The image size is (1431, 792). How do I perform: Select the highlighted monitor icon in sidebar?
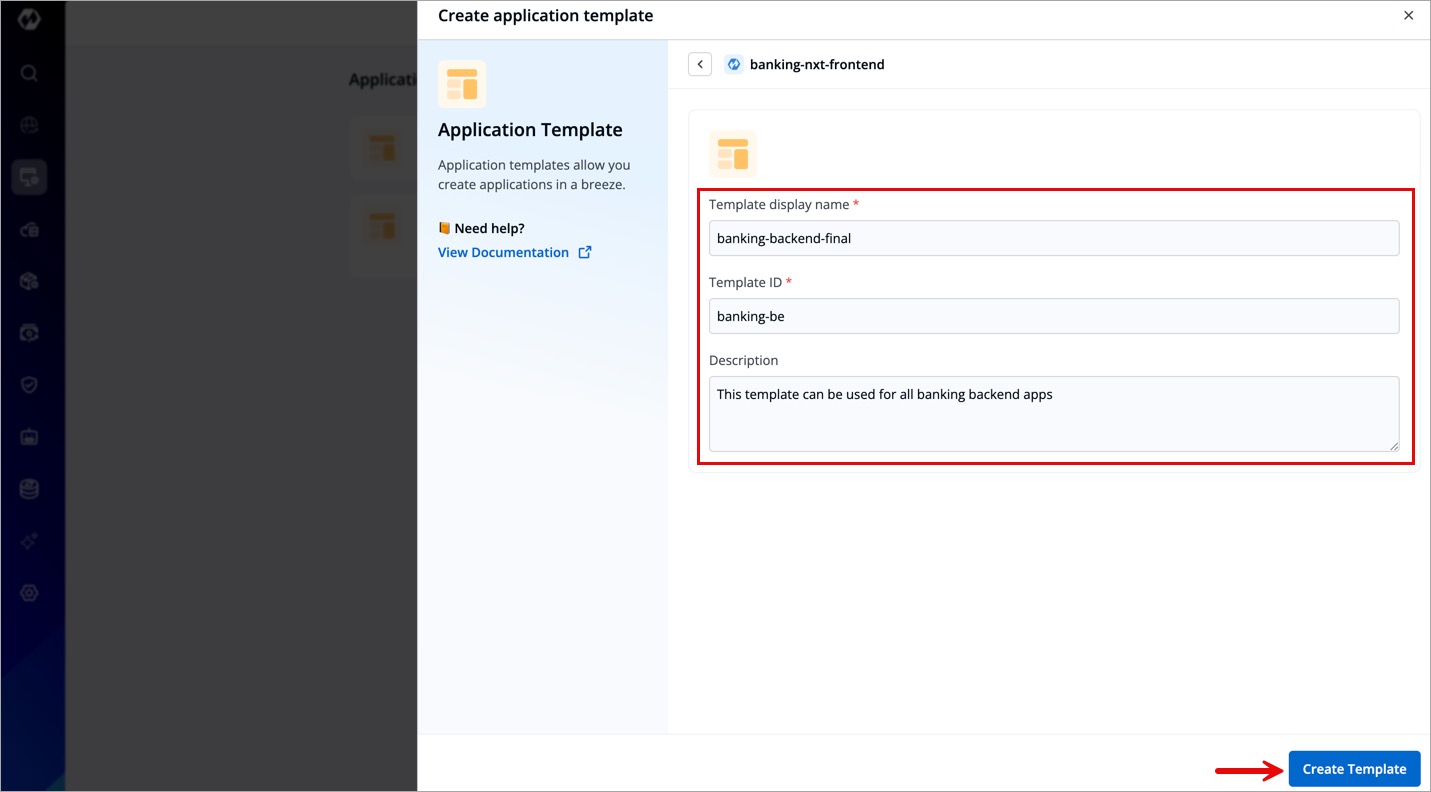click(x=29, y=177)
